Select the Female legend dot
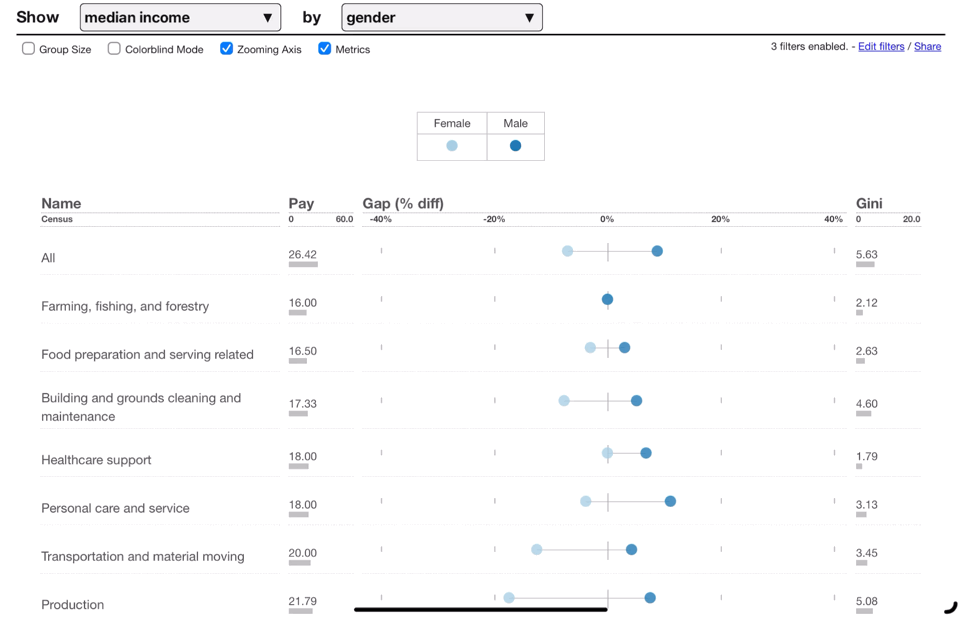 click(x=451, y=145)
